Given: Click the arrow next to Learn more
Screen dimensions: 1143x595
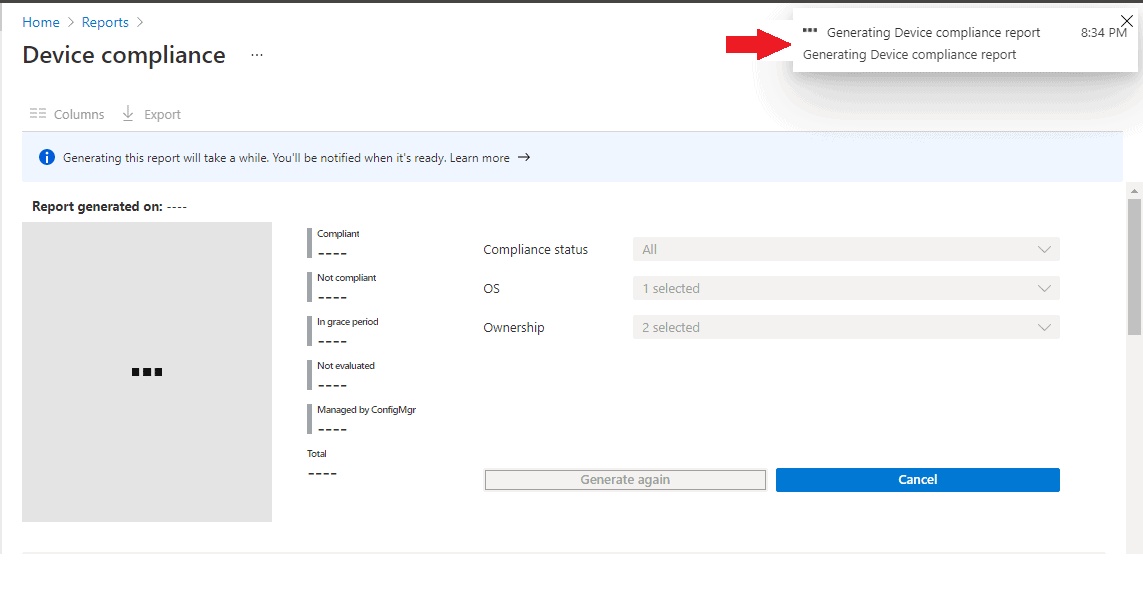Looking at the screenshot, I should pos(527,157).
